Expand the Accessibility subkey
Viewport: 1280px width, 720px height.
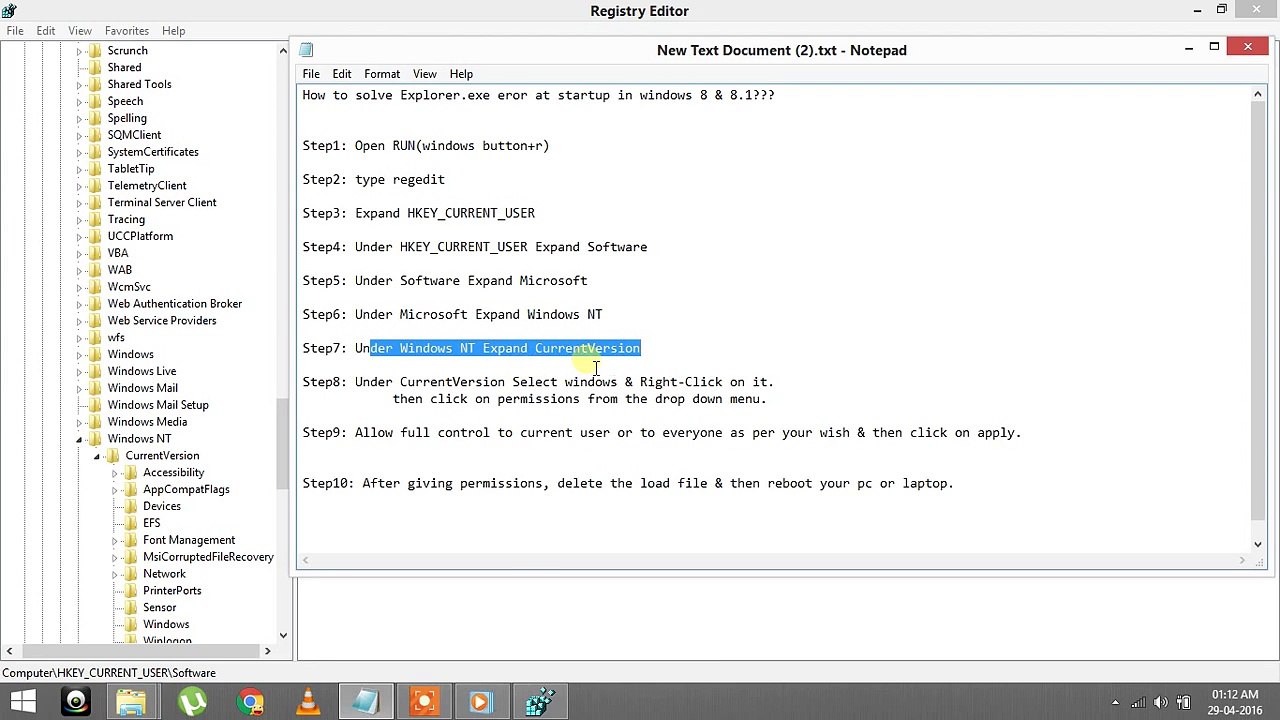tap(115, 473)
